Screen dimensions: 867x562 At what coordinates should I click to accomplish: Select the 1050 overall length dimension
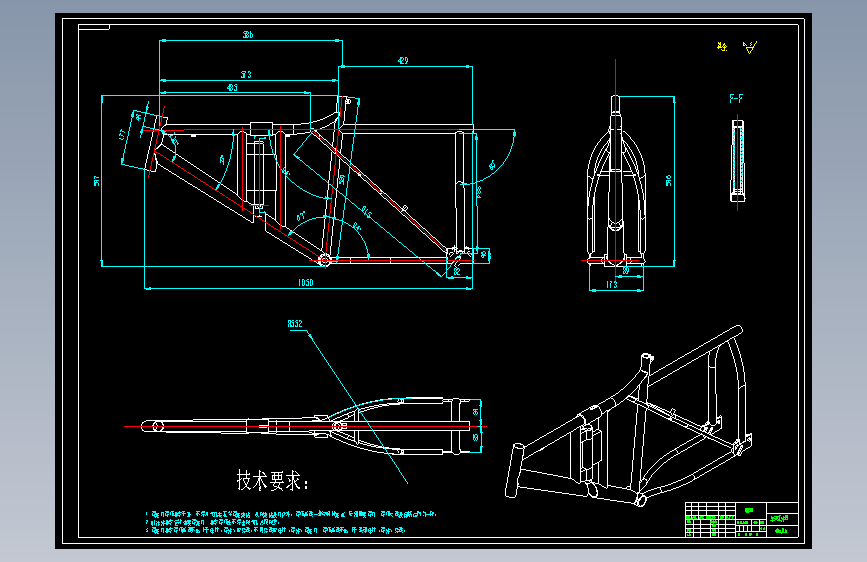305,283
